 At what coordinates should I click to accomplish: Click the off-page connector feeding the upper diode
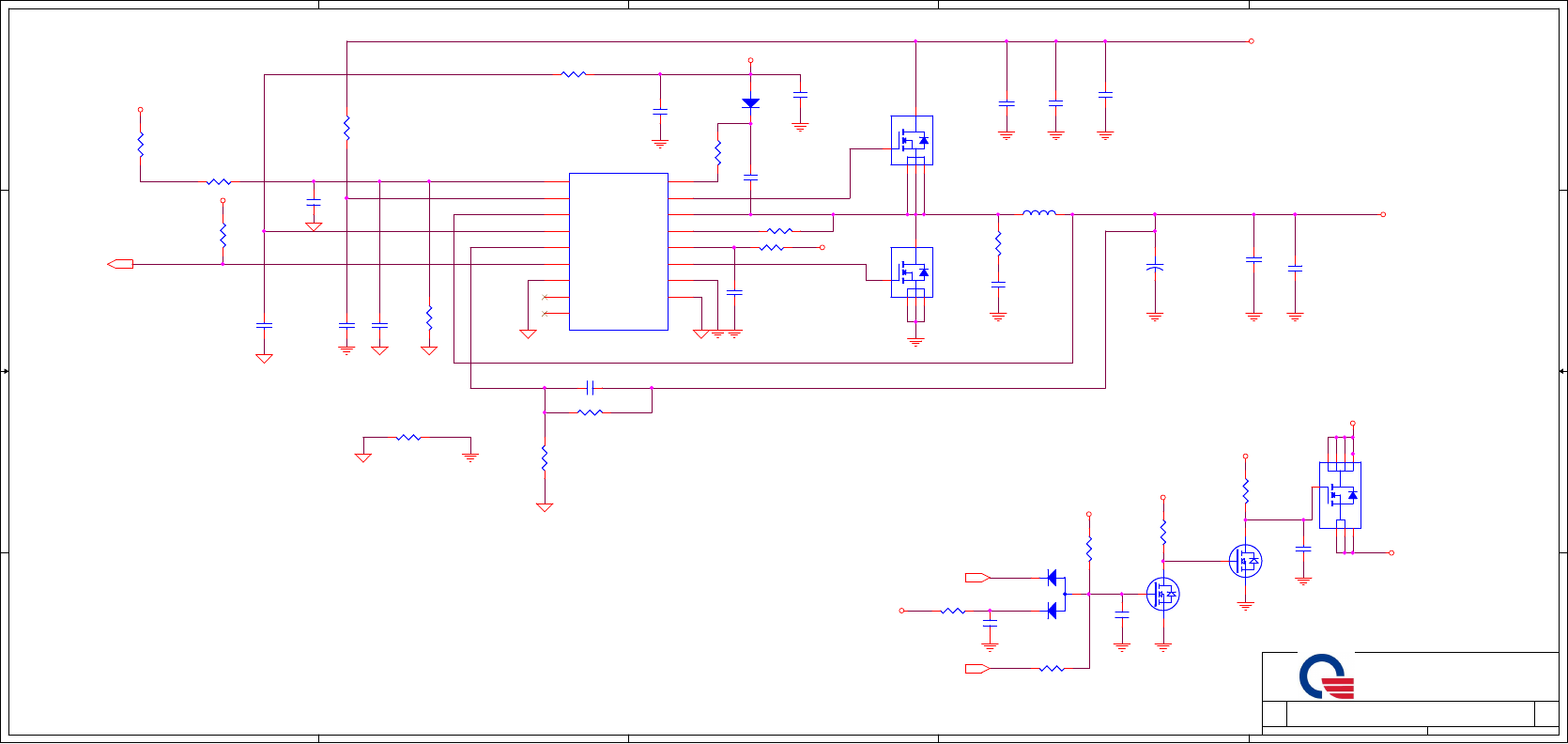point(977,578)
